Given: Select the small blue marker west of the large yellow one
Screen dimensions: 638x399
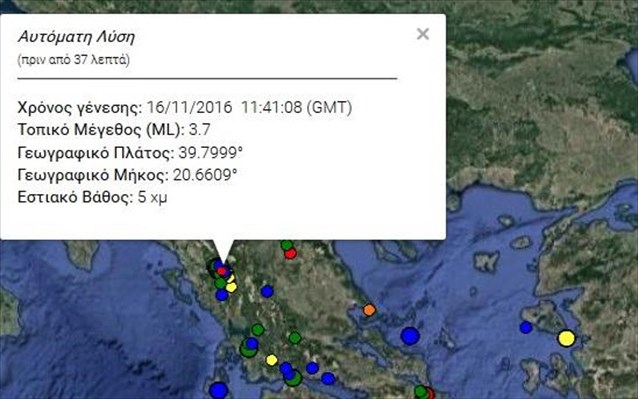Looking at the screenshot, I should point(526,327).
